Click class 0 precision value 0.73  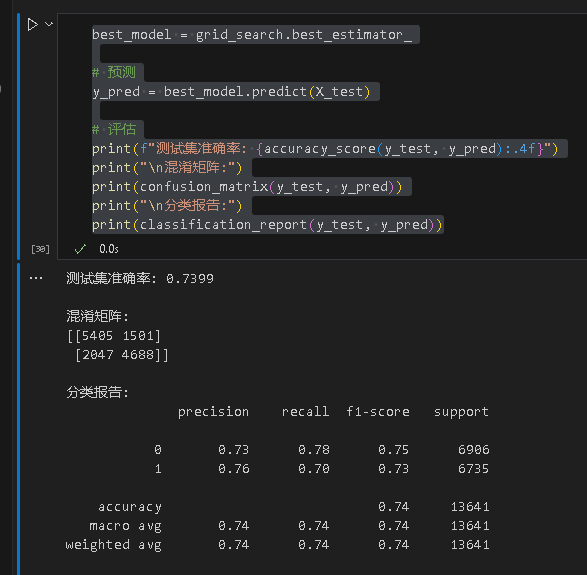tap(234, 450)
